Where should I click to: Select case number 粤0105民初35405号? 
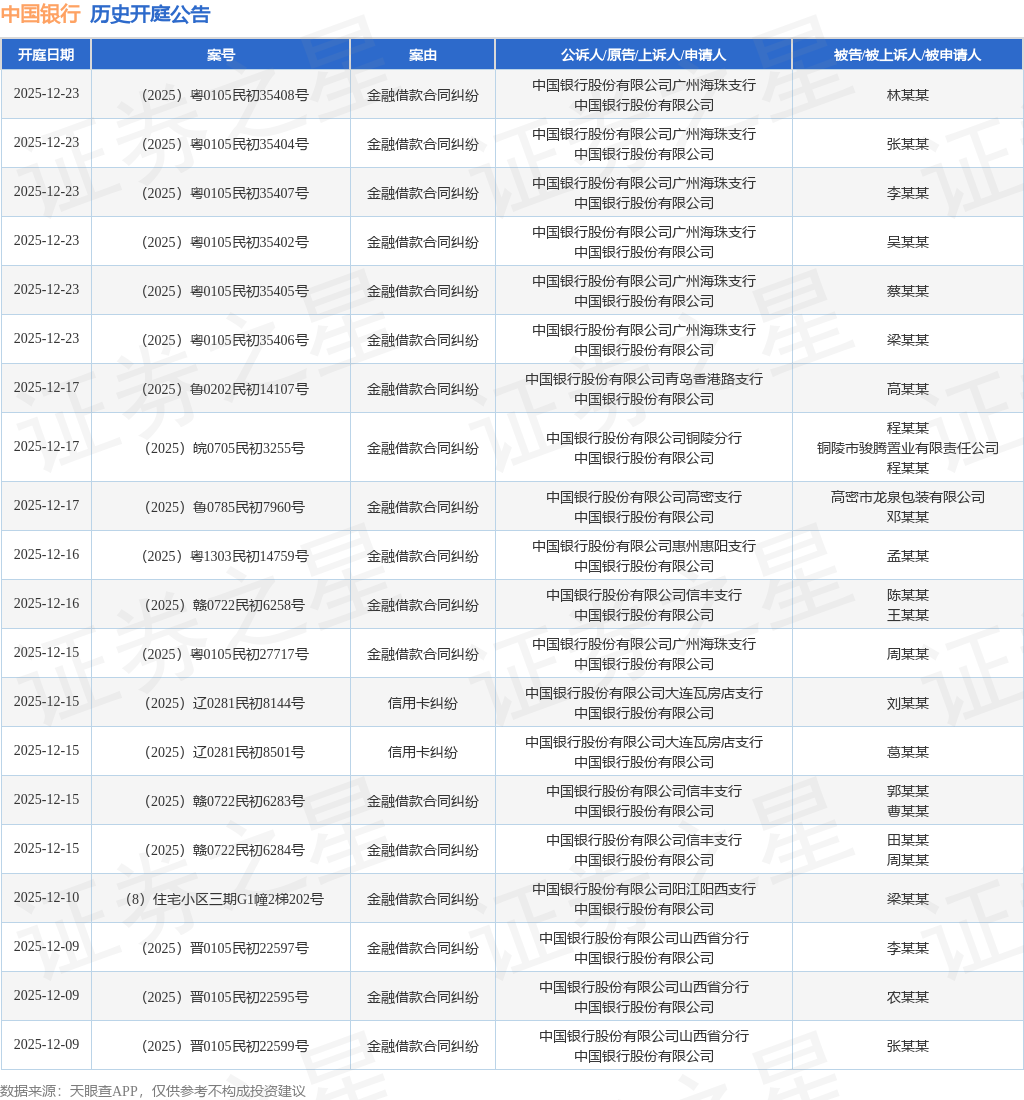[x=225, y=292]
